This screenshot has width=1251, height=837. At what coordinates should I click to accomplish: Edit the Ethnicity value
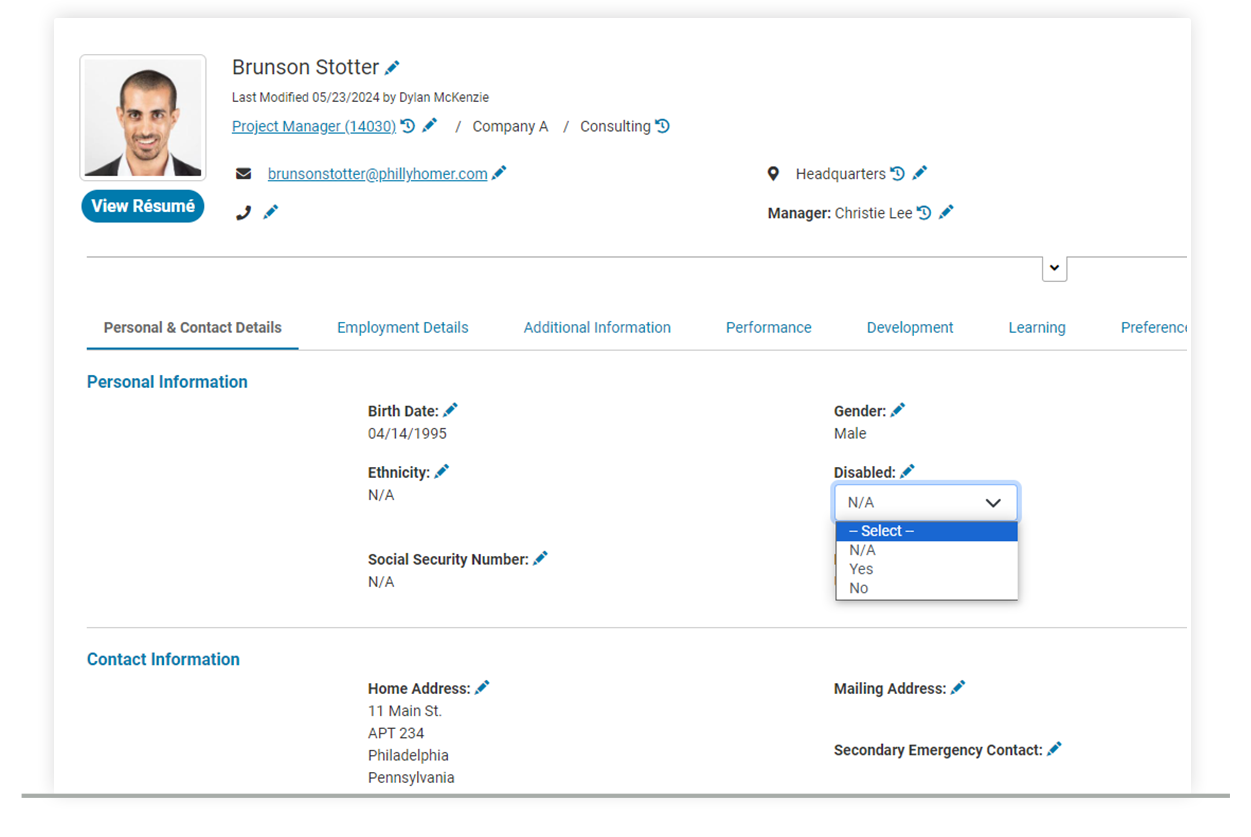point(441,471)
